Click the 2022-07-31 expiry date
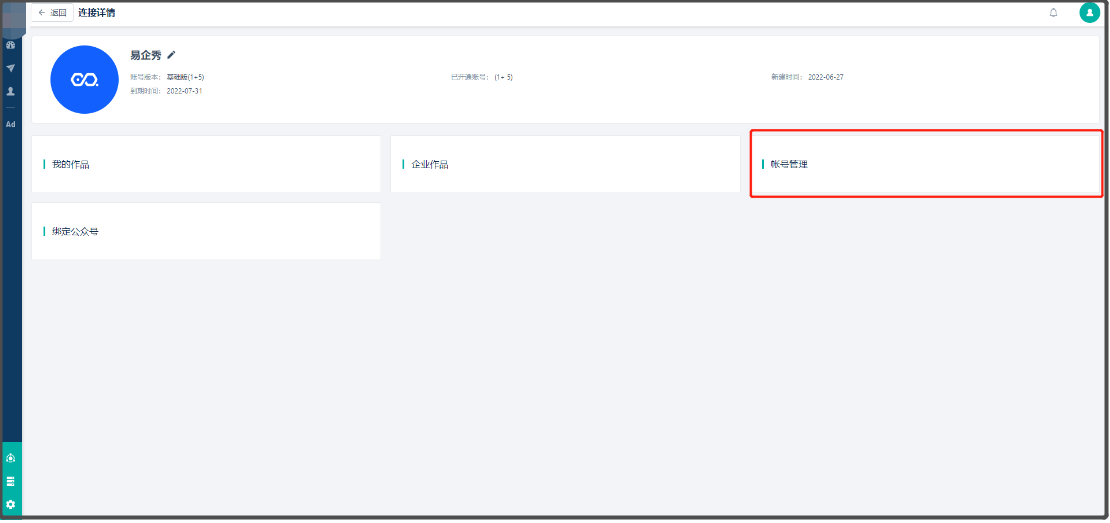This screenshot has height=523, width=1110. (185, 91)
